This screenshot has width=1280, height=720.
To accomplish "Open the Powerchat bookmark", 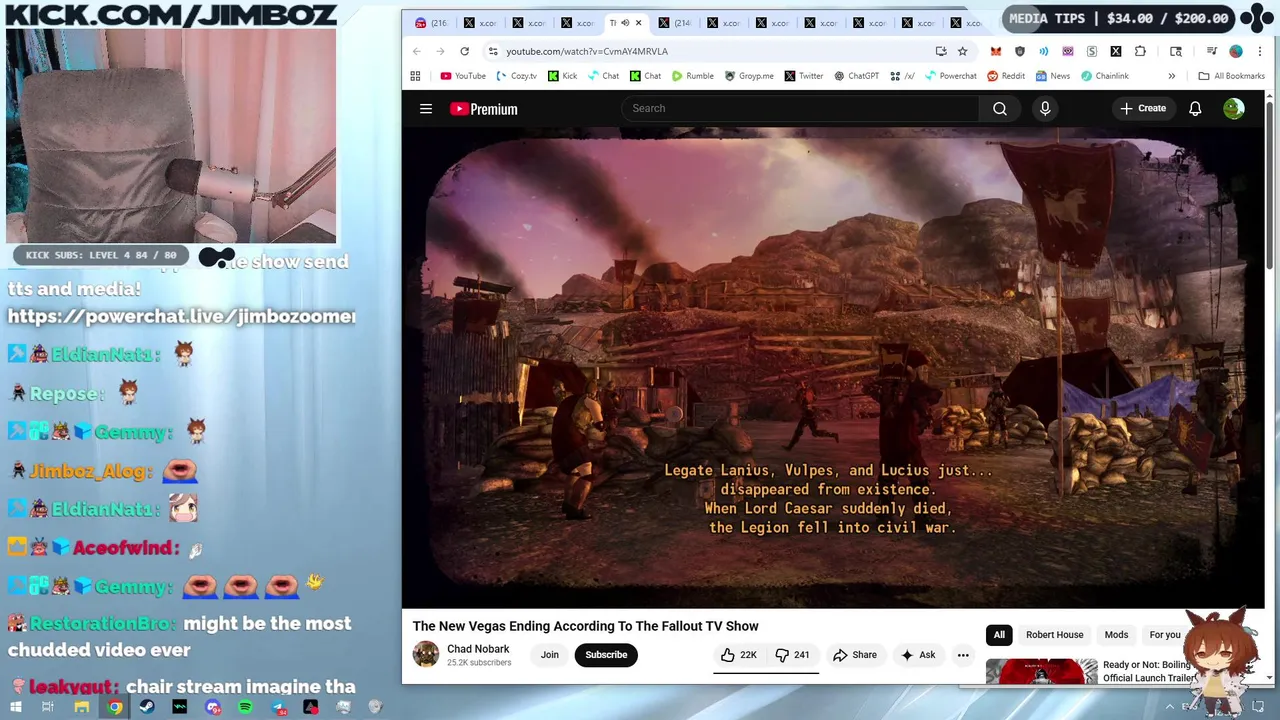I will [x=951, y=76].
